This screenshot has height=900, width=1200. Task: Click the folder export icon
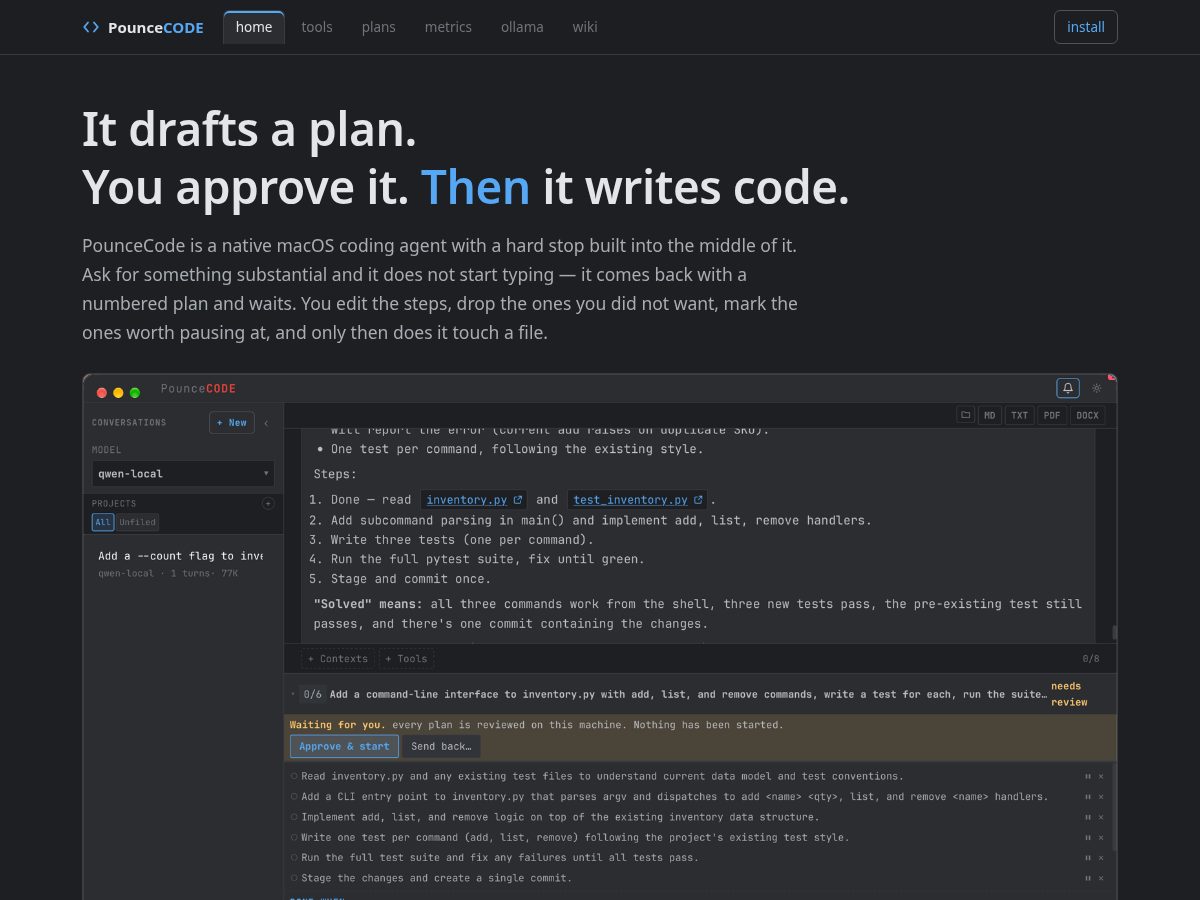pos(965,415)
